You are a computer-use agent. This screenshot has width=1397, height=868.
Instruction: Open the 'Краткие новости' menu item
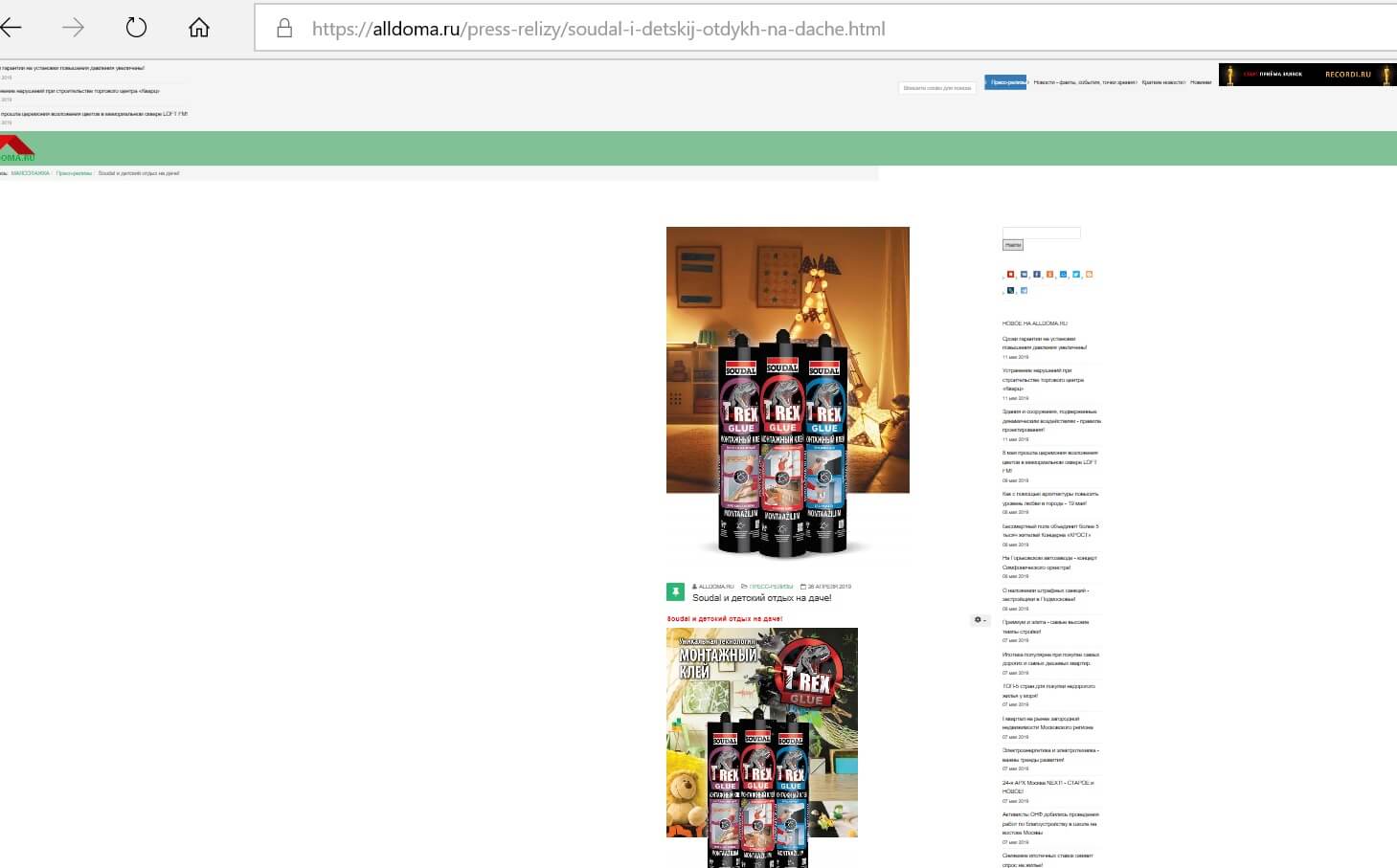pyautogui.click(x=1163, y=82)
